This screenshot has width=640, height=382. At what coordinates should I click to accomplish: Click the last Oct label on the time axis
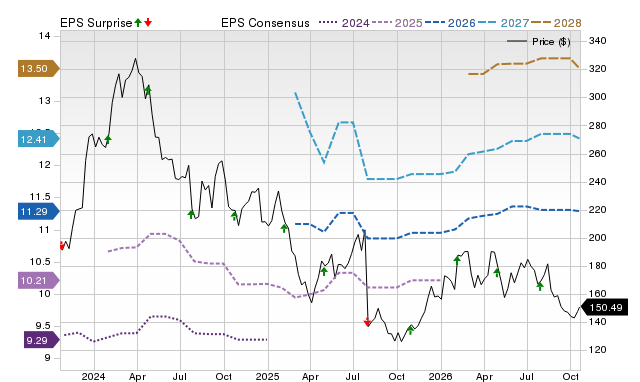pyautogui.click(x=571, y=376)
